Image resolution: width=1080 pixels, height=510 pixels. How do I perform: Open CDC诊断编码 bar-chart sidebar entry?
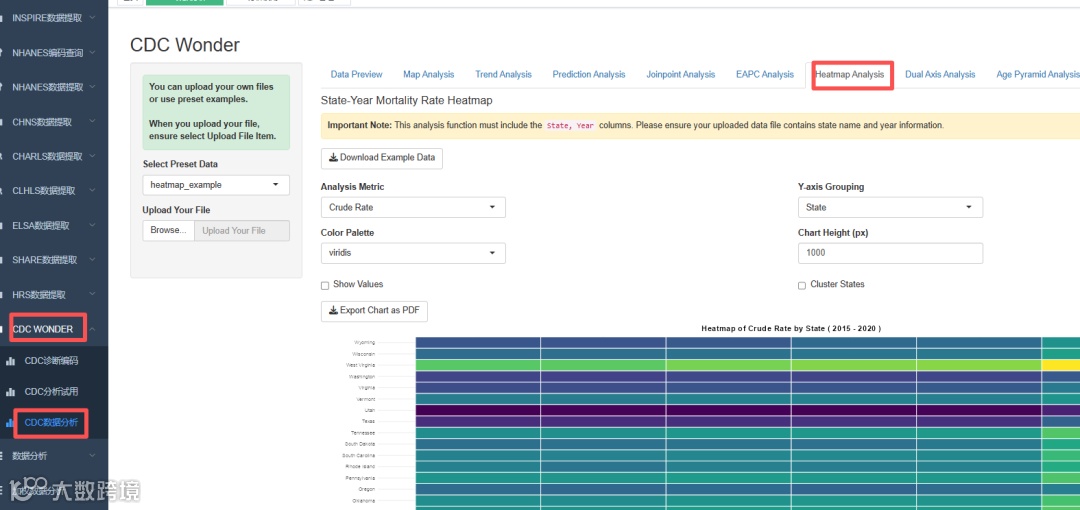[52, 360]
